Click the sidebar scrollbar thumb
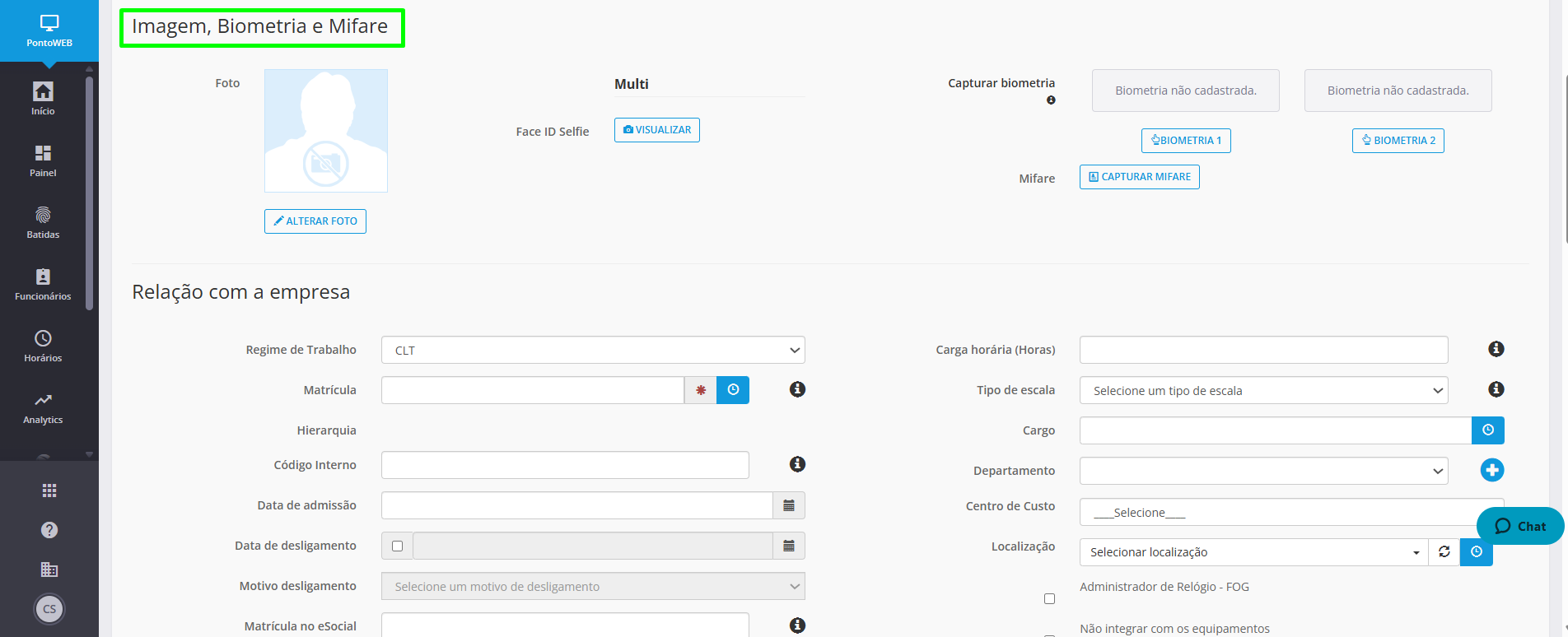1568x637 pixels. (89, 193)
